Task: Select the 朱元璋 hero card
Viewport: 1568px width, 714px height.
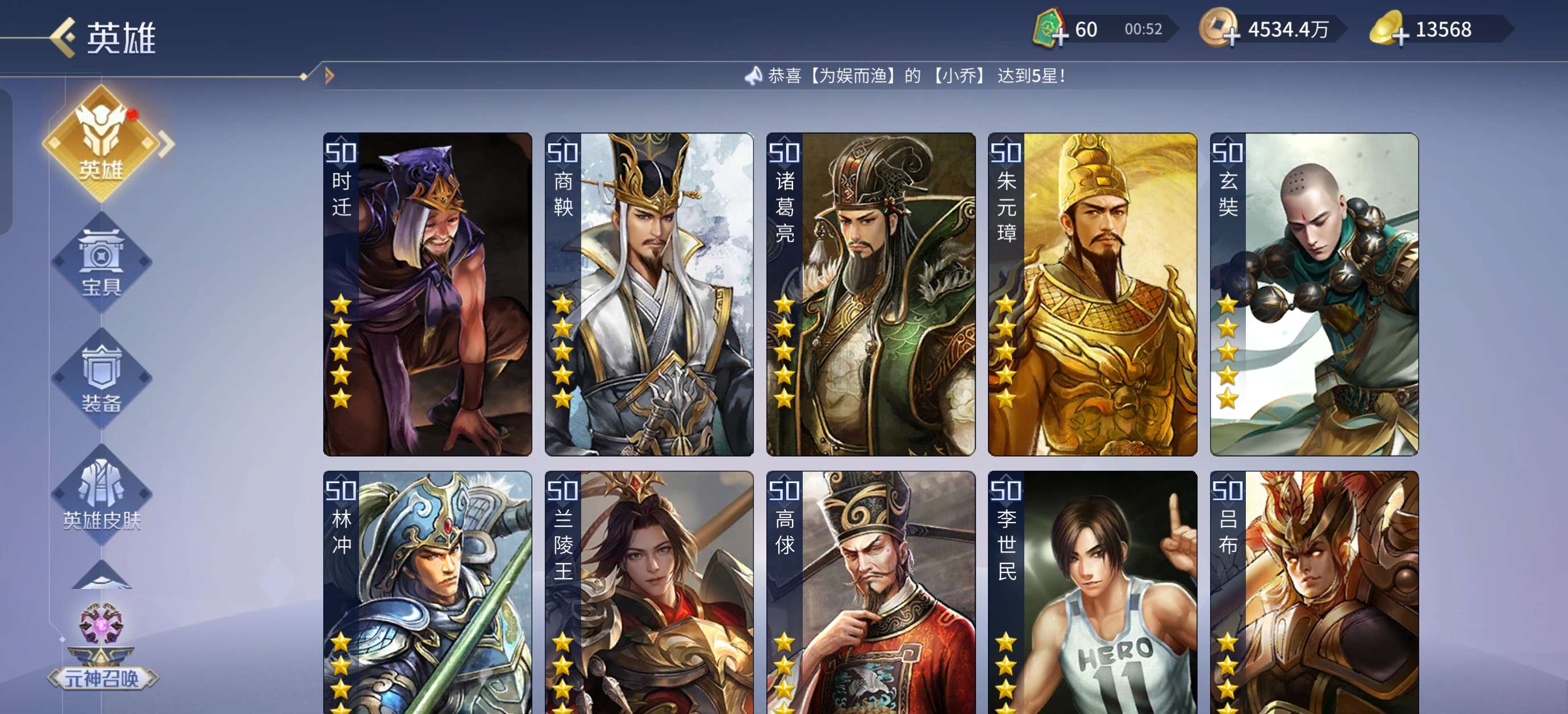Action: (x=1092, y=294)
